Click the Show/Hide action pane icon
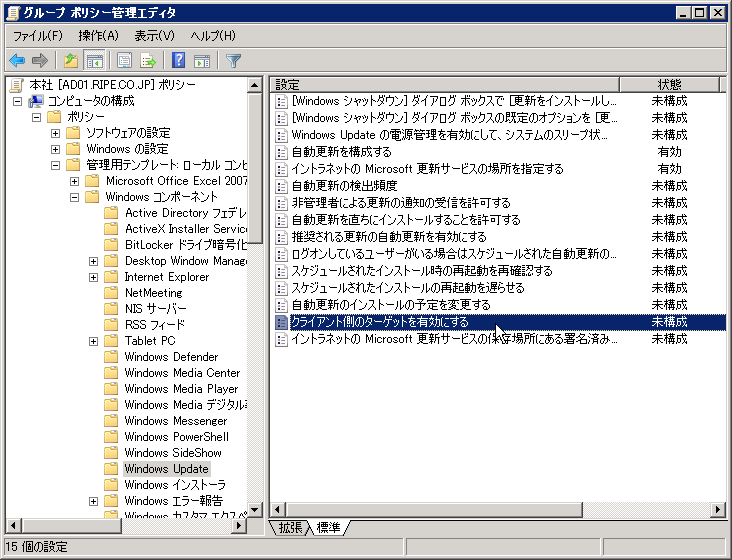732x560 pixels. [202, 60]
